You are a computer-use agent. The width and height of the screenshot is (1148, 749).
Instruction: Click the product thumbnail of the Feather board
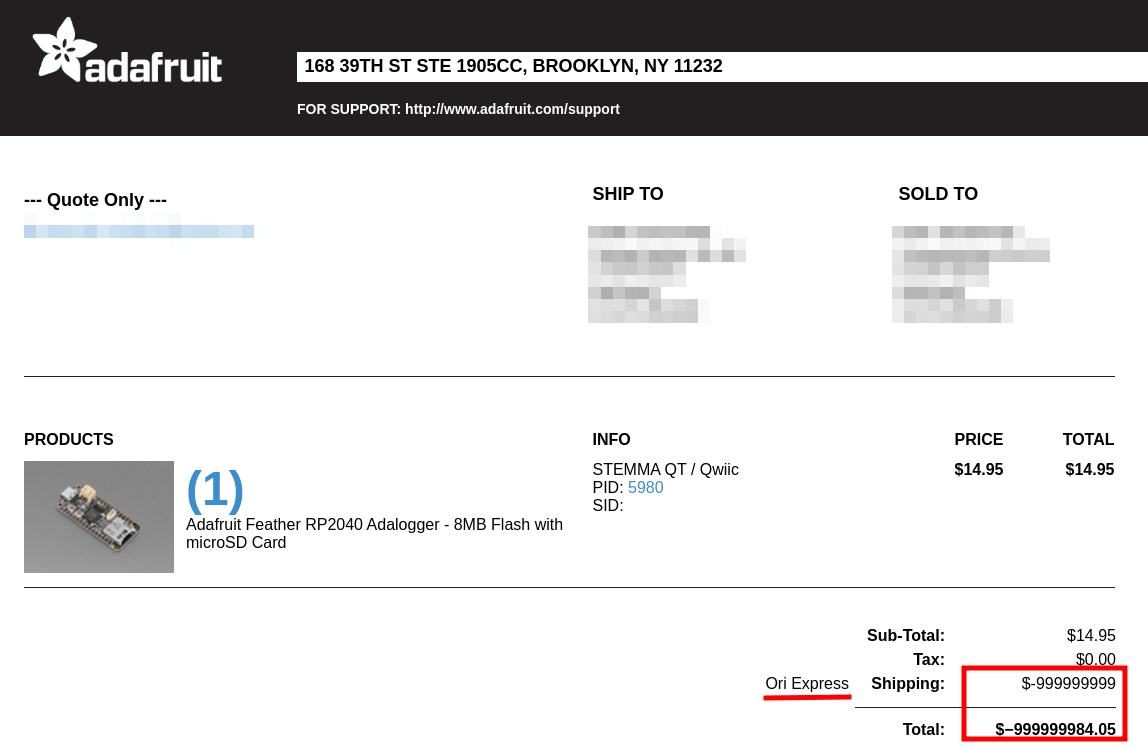[x=98, y=516]
